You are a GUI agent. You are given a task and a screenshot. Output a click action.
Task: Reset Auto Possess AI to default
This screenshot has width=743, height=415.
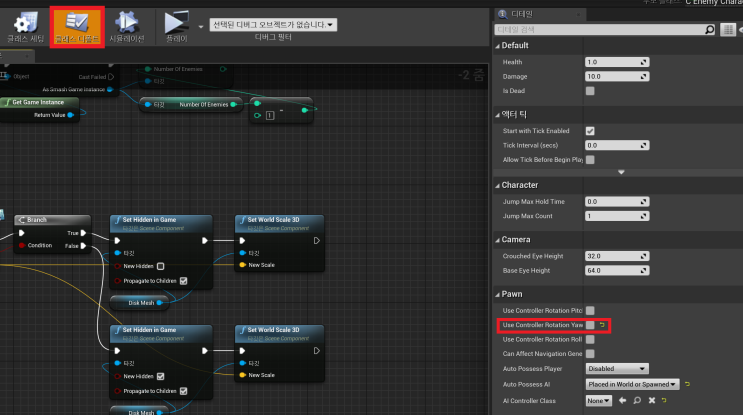687,384
